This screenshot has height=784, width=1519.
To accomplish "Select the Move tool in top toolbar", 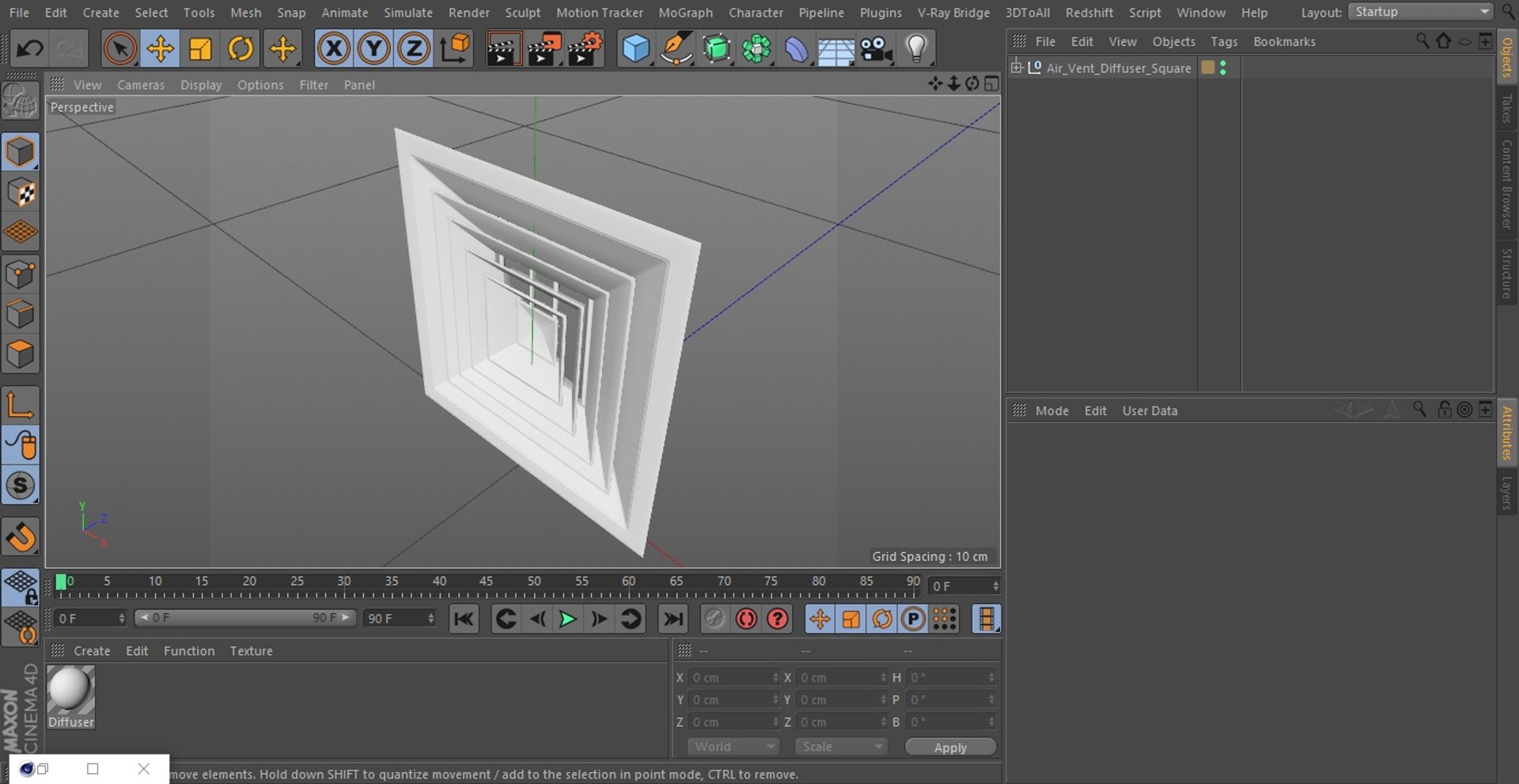I will pos(160,49).
